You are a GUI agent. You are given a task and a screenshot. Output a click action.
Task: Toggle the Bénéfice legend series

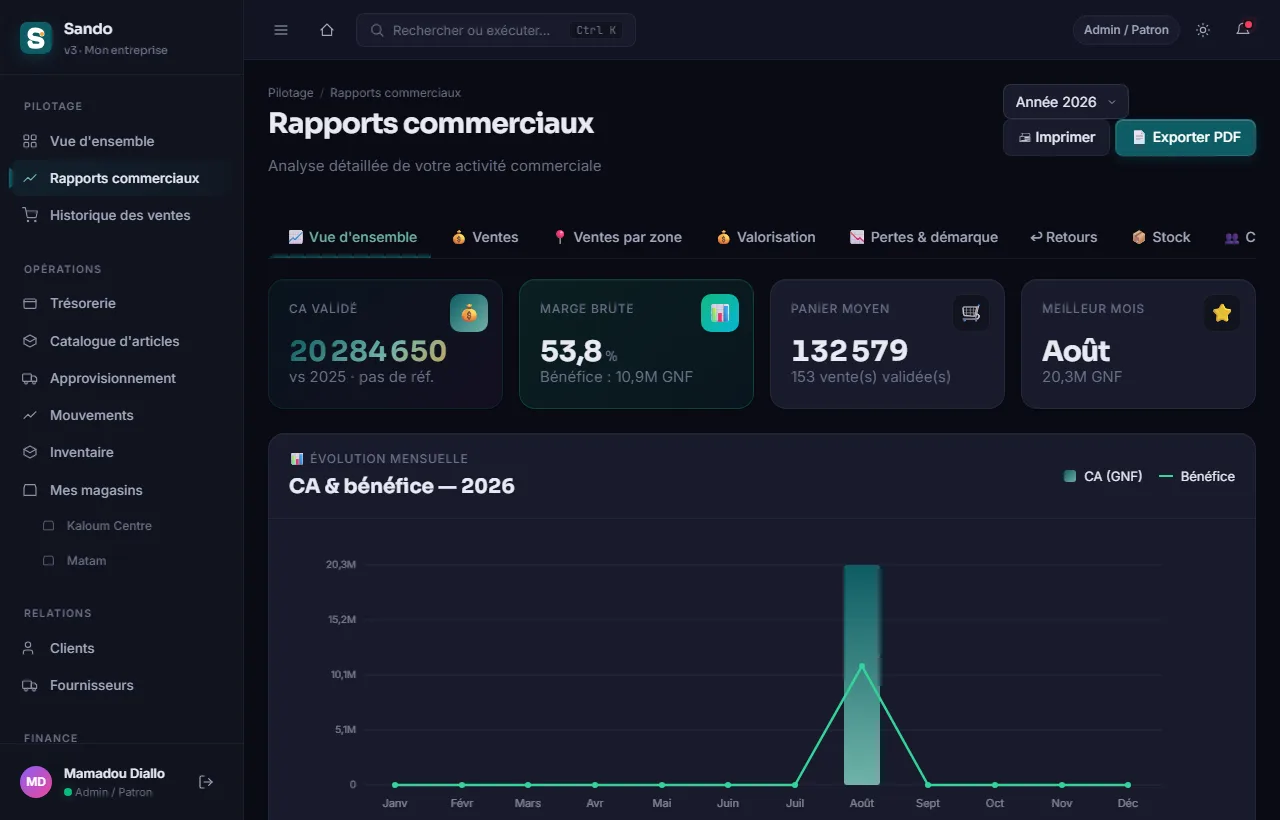pyautogui.click(x=1197, y=476)
